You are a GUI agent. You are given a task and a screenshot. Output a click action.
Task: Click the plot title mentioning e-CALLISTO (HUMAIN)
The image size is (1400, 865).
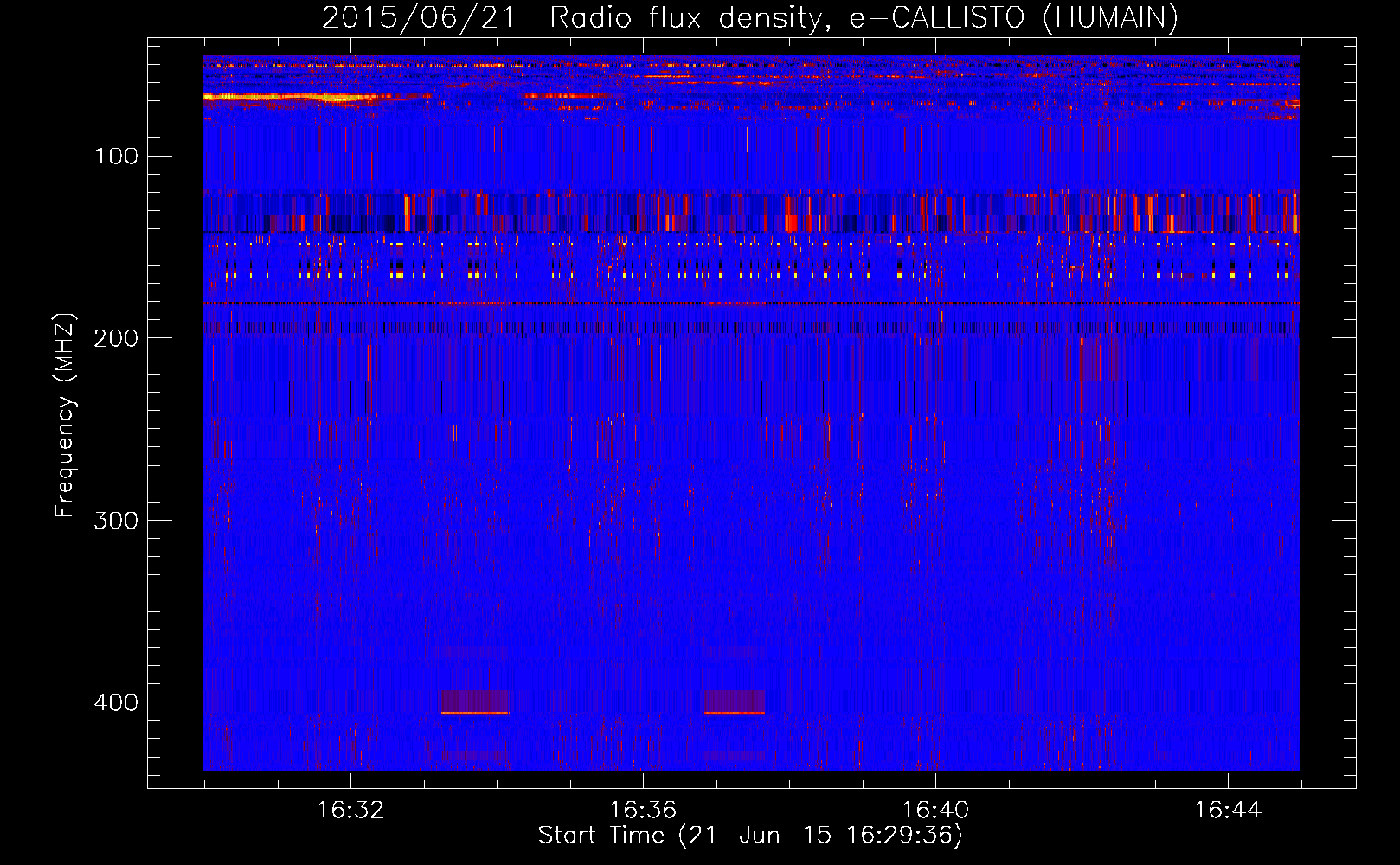coord(750,17)
